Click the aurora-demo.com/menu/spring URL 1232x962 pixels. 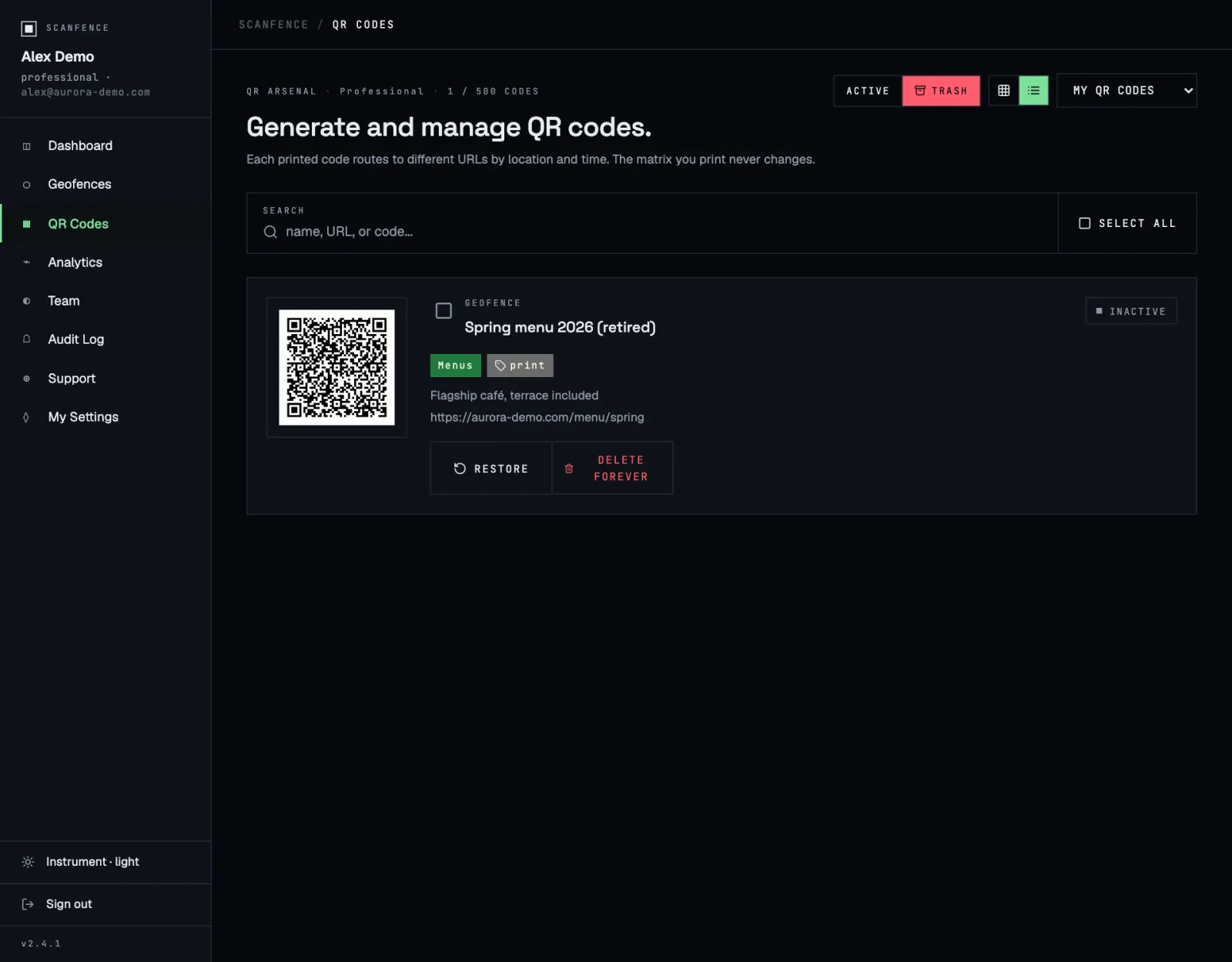(x=537, y=417)
